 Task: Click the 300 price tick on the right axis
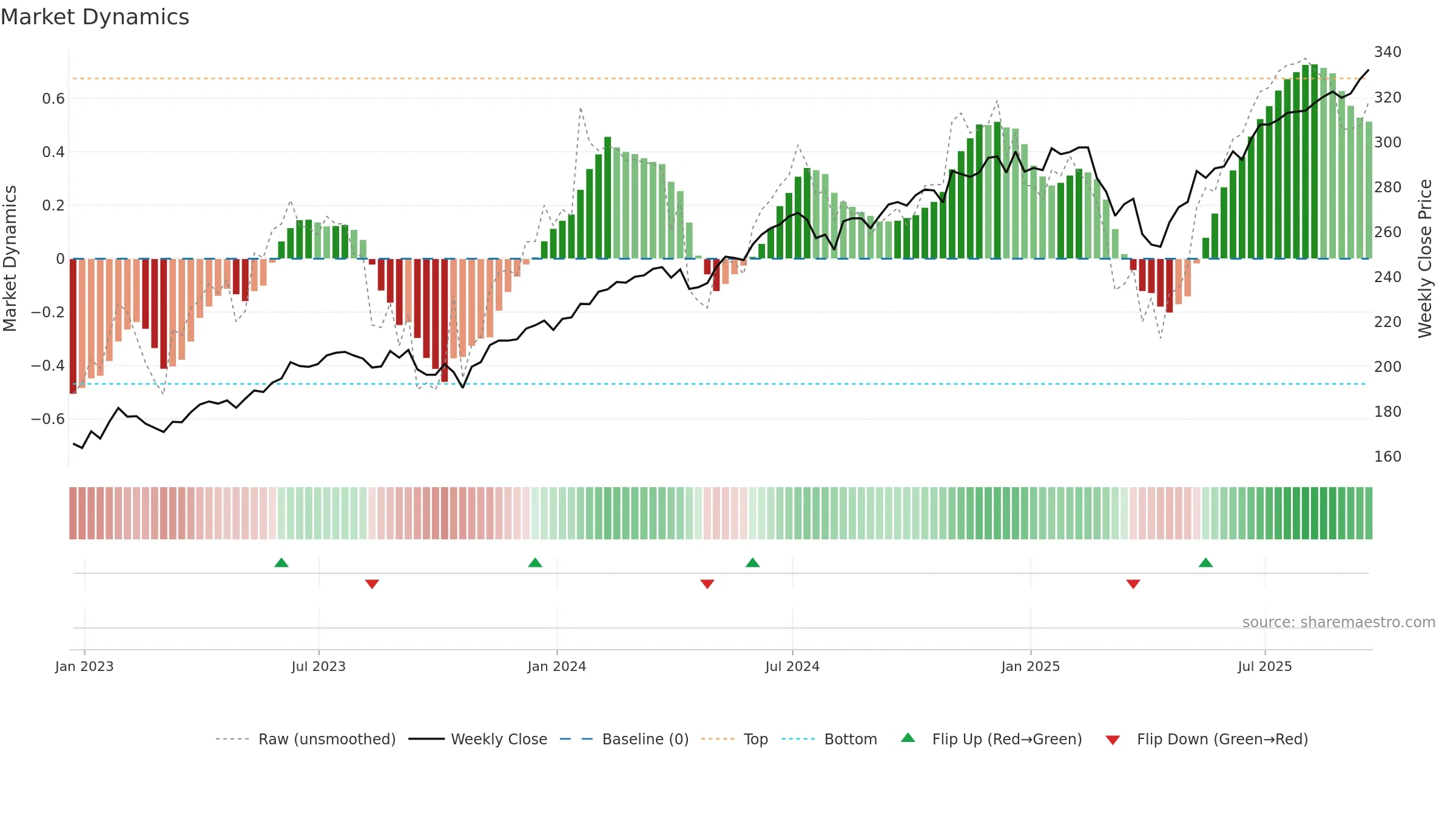[x=1388, y=143]
